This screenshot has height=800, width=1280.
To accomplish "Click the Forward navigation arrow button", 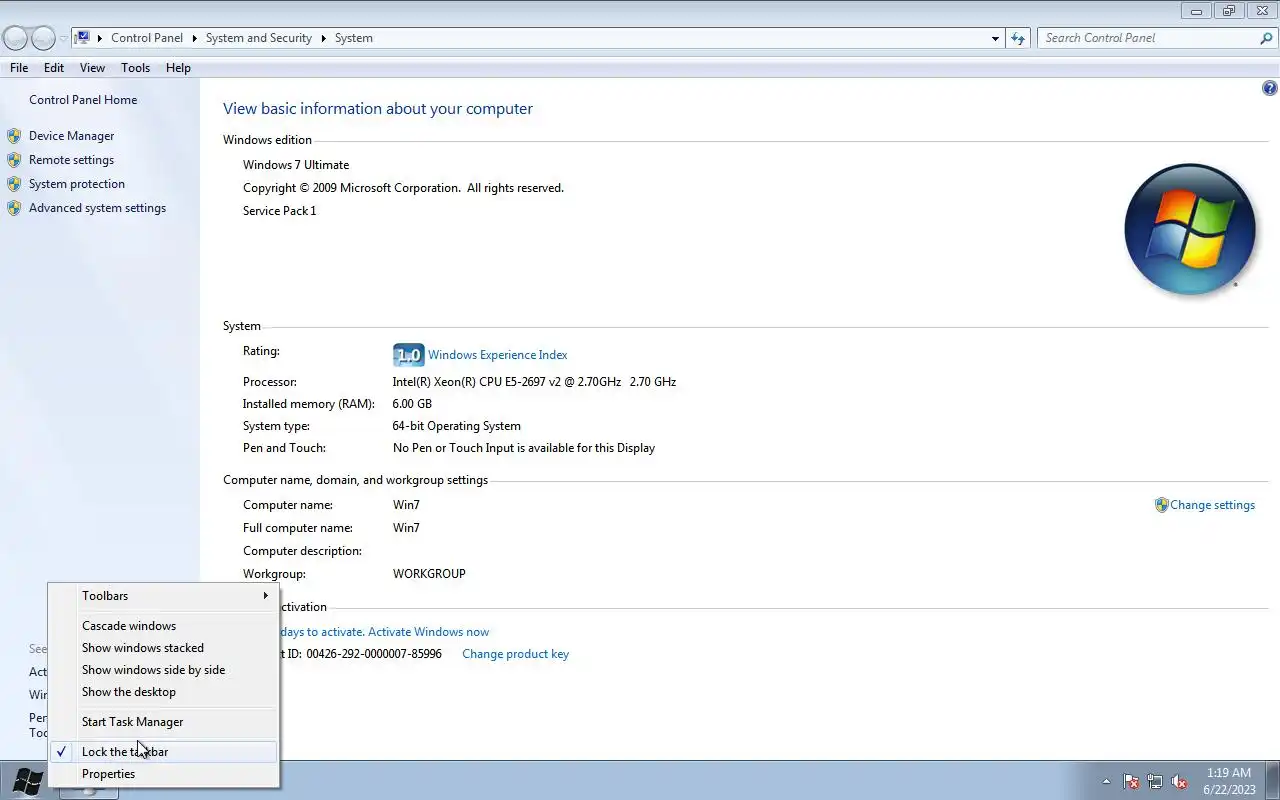I will click(x=43, y=38).
